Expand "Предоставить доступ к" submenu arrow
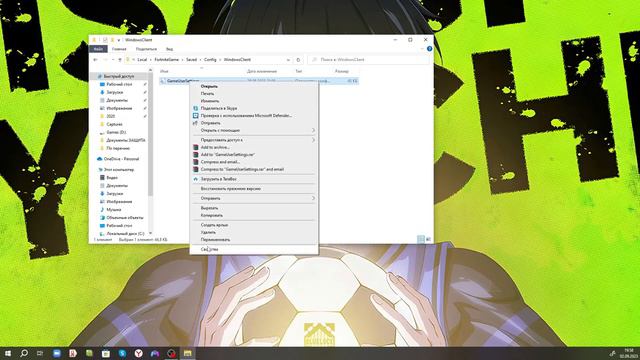Screen dimensions: 640x360 [x=313, y=140]
